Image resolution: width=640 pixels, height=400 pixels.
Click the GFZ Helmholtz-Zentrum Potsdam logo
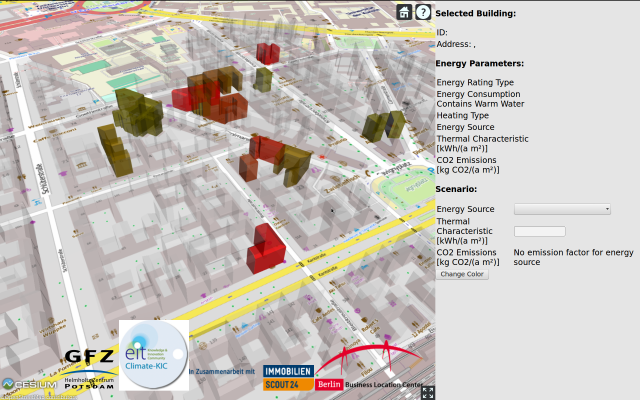click(89, 365)
